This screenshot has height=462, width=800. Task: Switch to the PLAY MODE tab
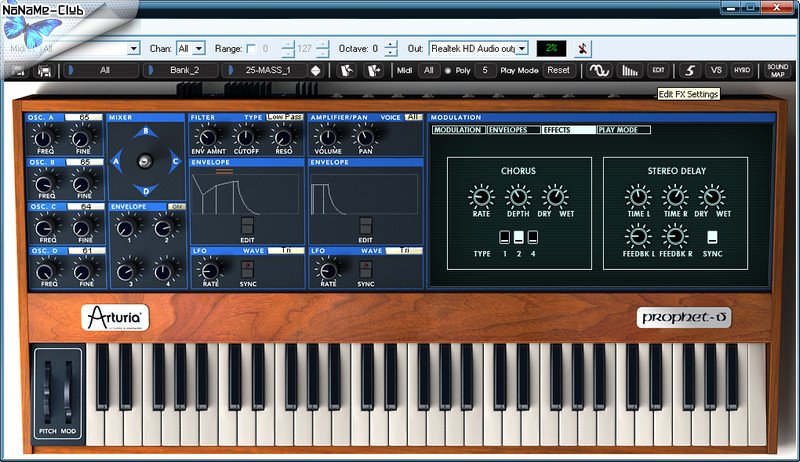pyautogui.click(x=623, y=130)
